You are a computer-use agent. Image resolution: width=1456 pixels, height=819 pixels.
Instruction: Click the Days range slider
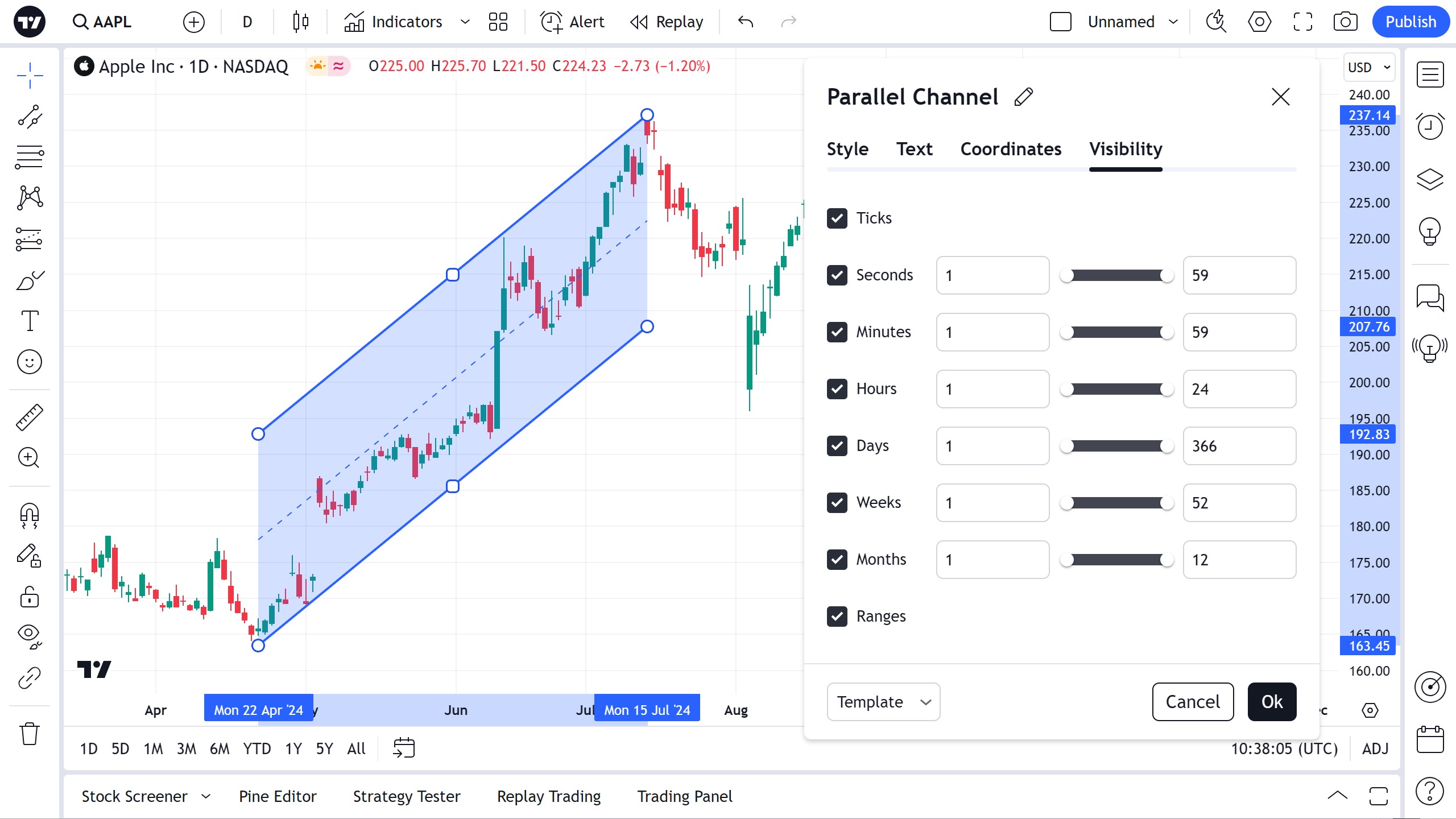tap(1116, 446)
